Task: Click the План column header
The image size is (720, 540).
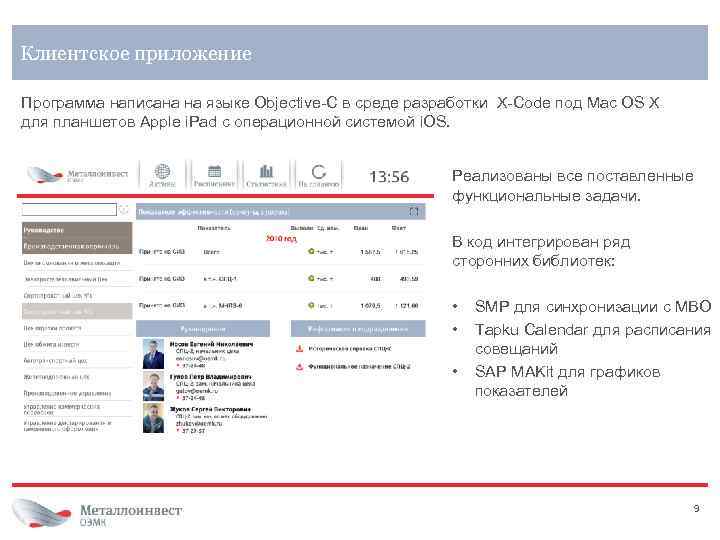Action: tap(360, 228)
